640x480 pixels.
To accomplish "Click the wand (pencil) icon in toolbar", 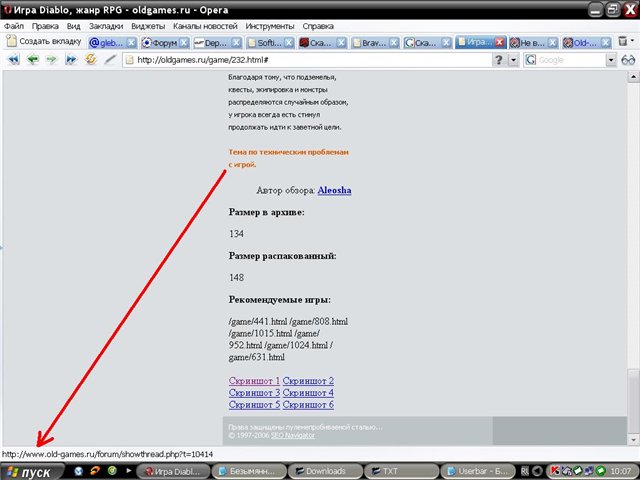I will point(110,60).
